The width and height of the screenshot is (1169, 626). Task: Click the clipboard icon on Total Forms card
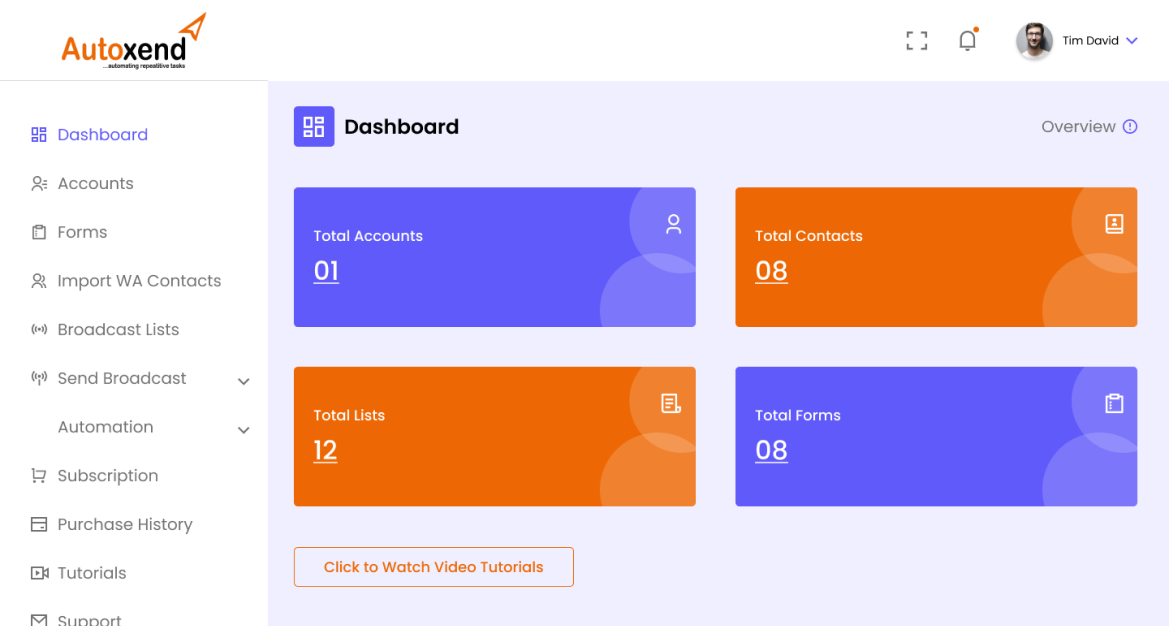tap(1114, 403)
